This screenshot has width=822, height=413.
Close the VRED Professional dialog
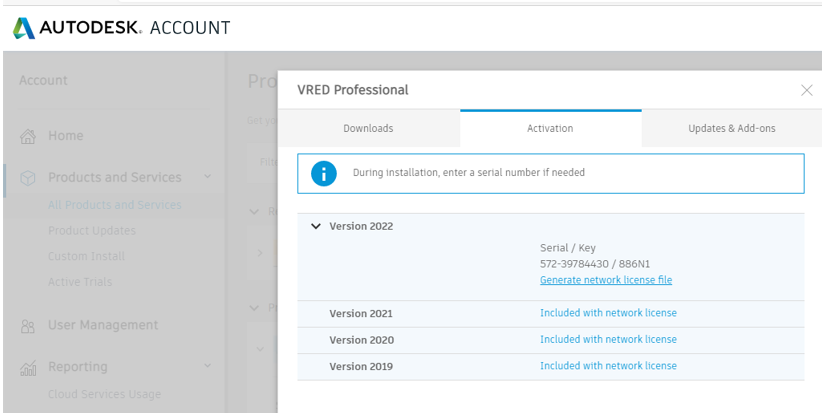[x=806, y=90]
